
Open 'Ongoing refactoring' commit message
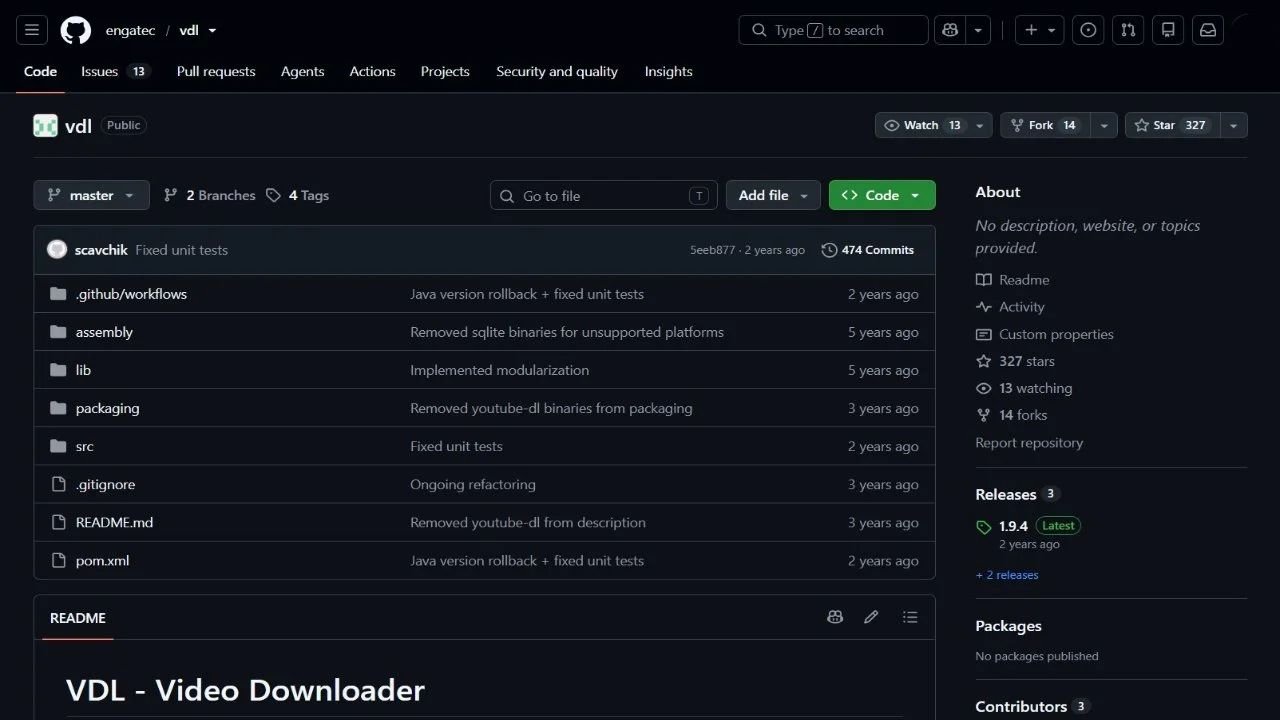(473, 484)
